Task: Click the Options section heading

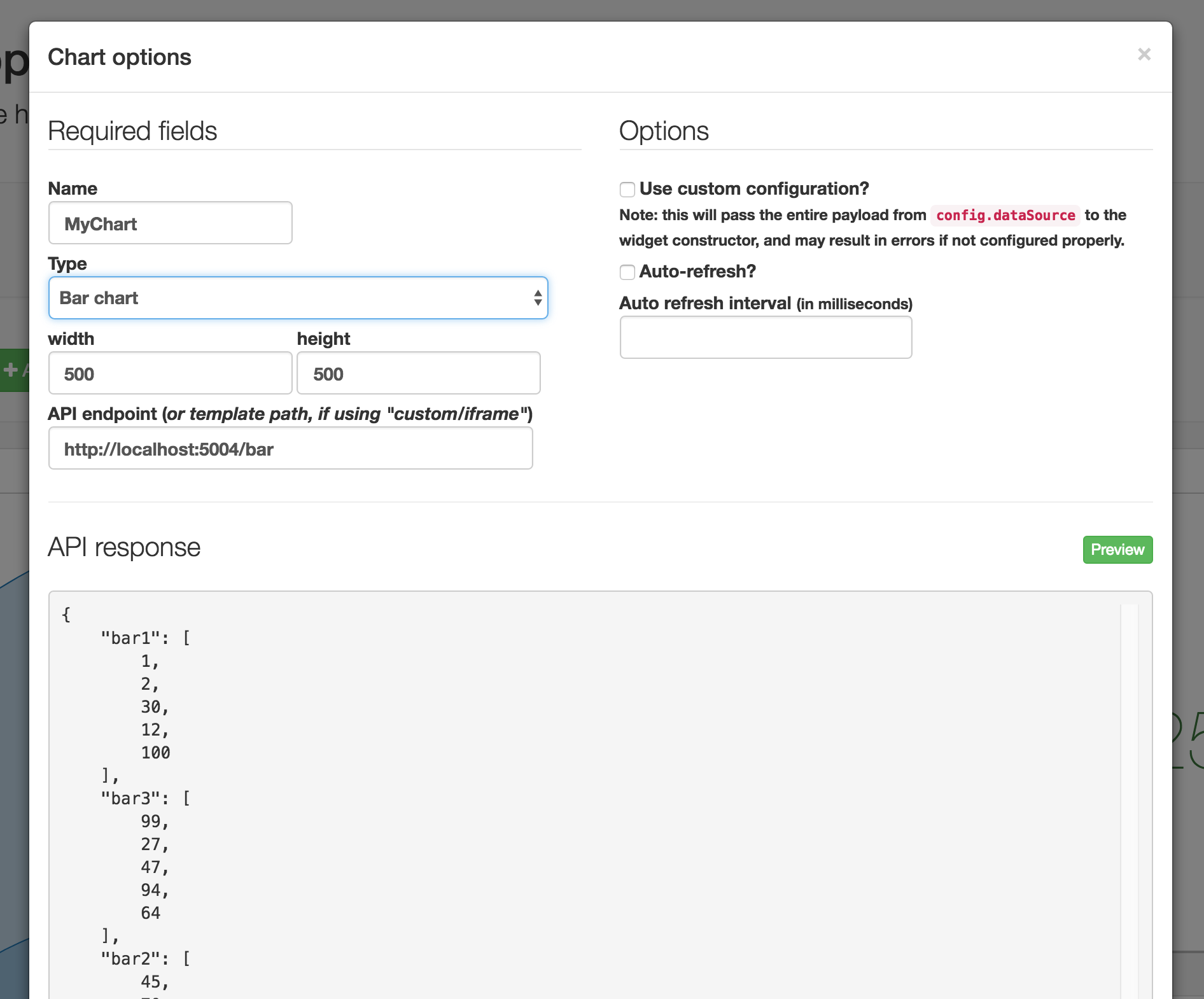Action: (x=664, y=131)
